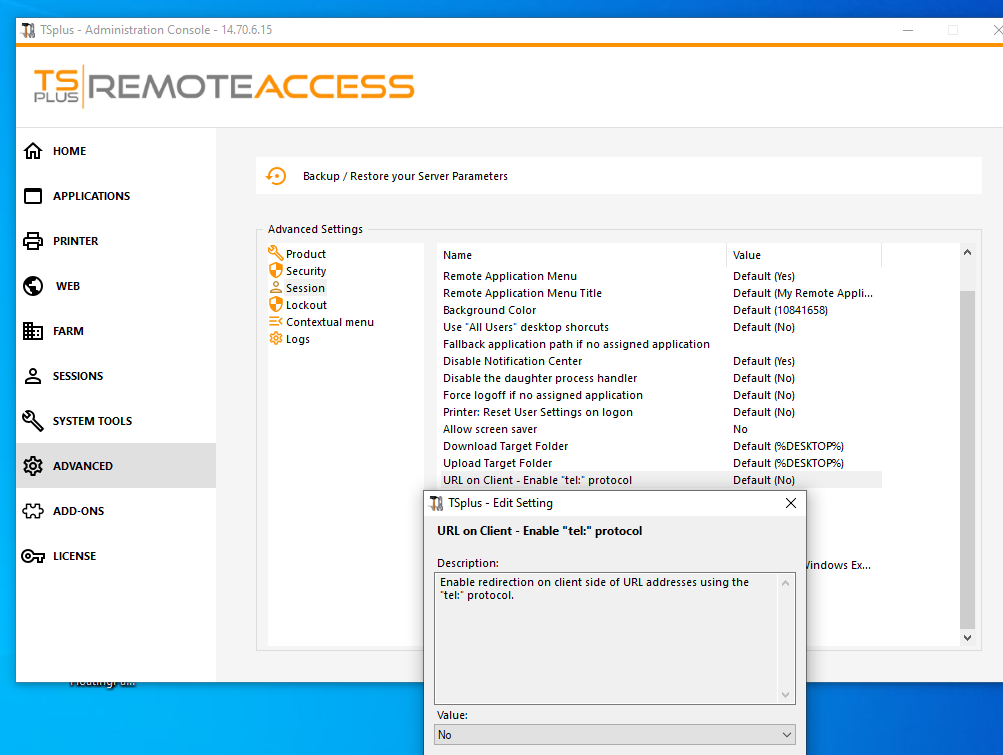Screen dimensions: 1003x755
Task: Open System Tools wrench icon
Action: coord(33,421)
